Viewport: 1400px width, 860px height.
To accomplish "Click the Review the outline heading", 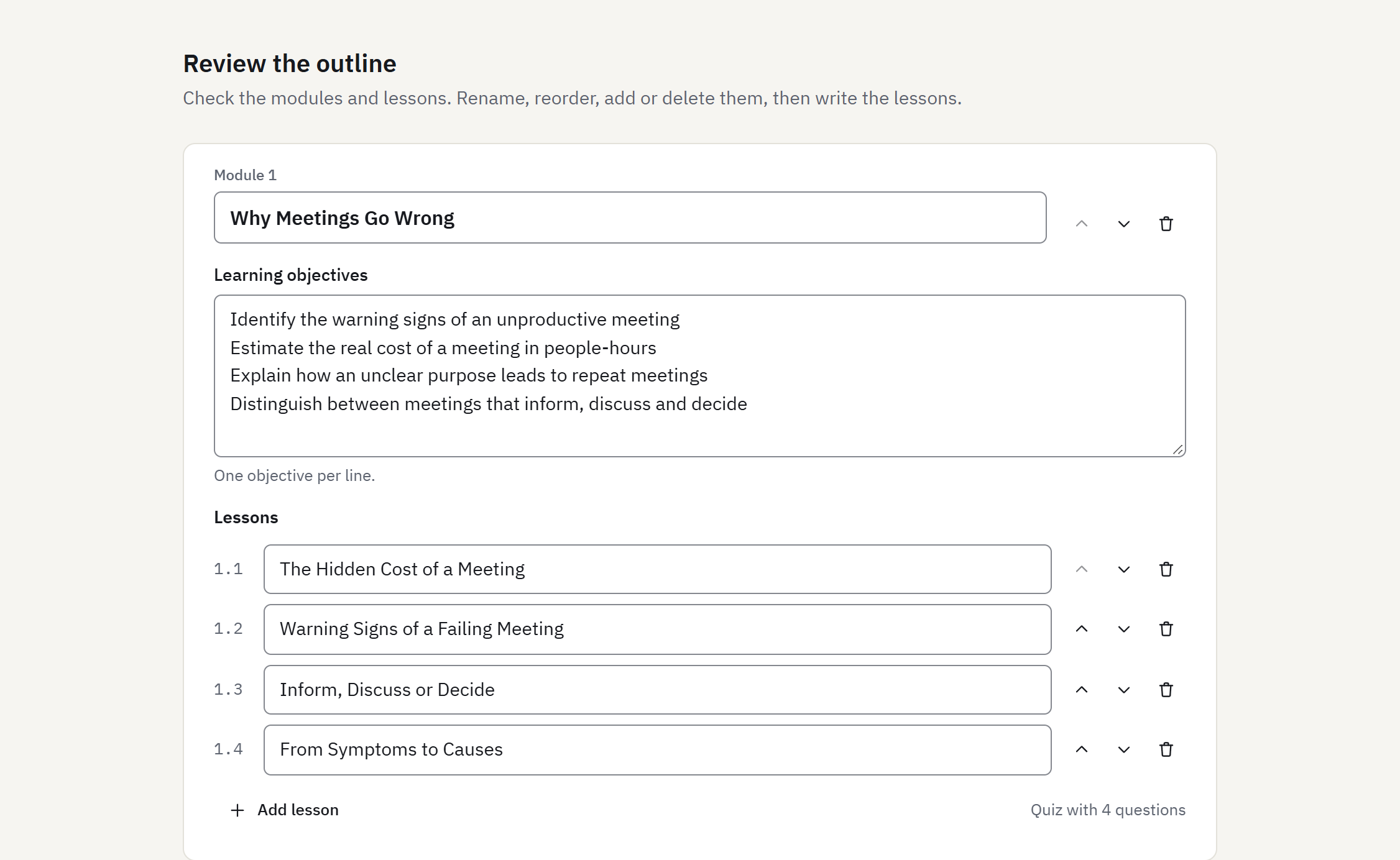I will pos(290,64).
